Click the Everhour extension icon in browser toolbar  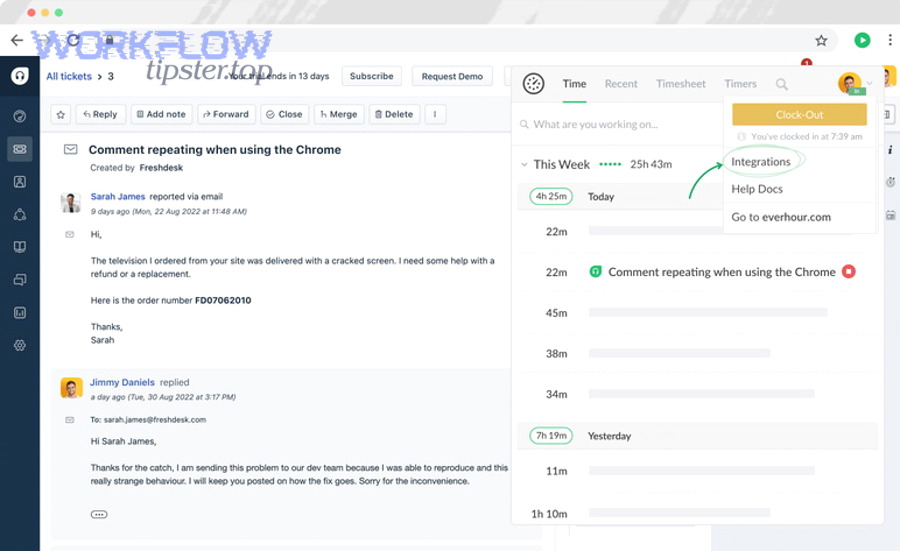862,40
